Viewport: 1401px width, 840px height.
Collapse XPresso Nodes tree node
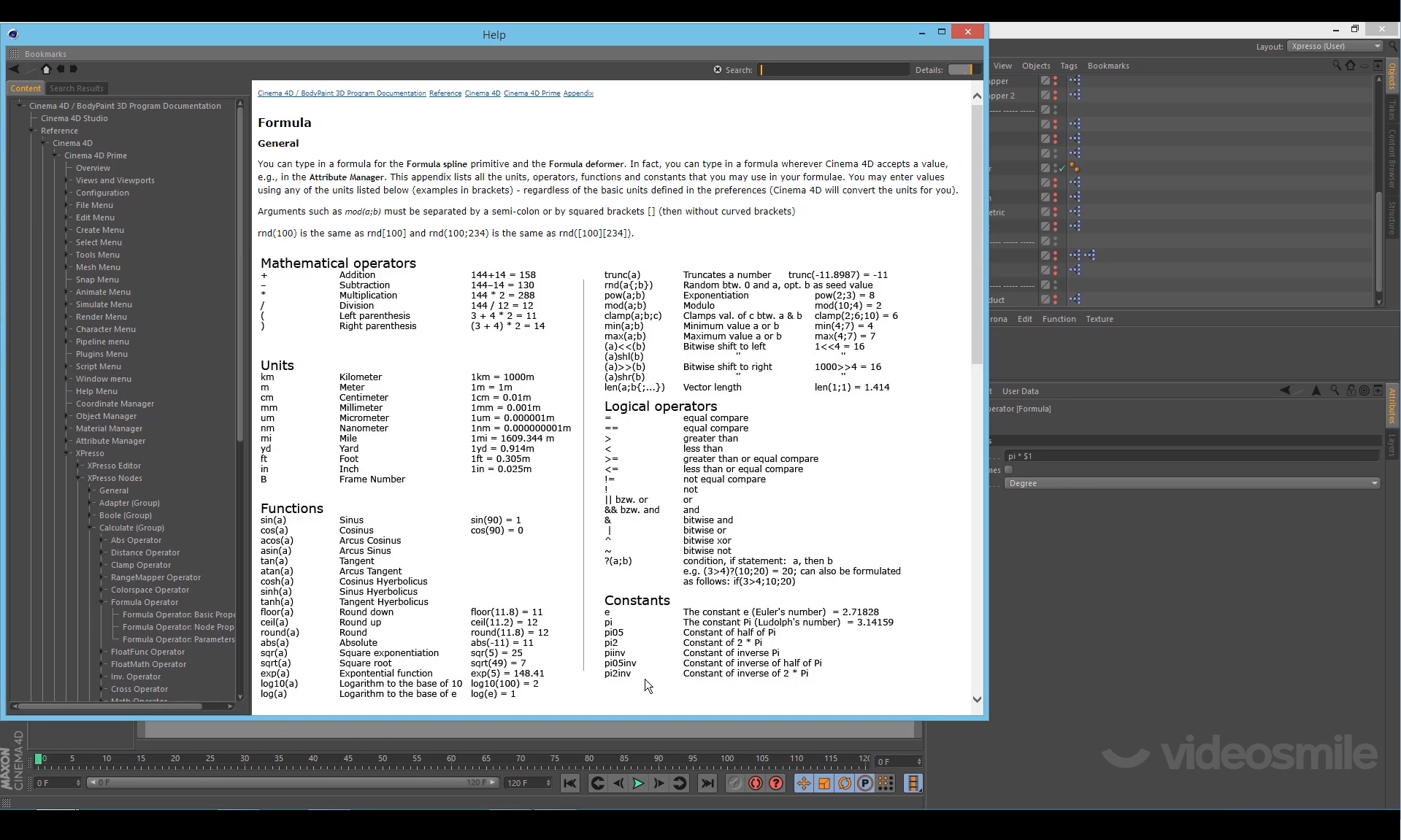pos(80,478)
